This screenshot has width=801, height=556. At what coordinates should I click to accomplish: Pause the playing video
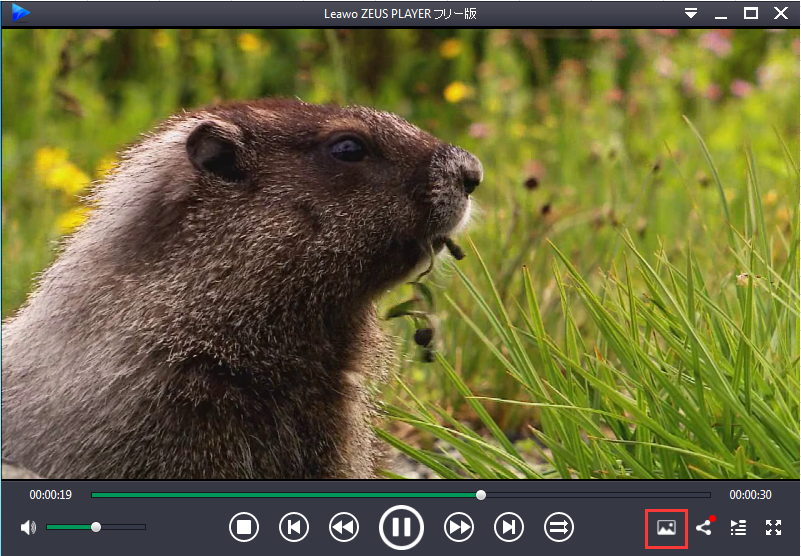tap(401, 527)
